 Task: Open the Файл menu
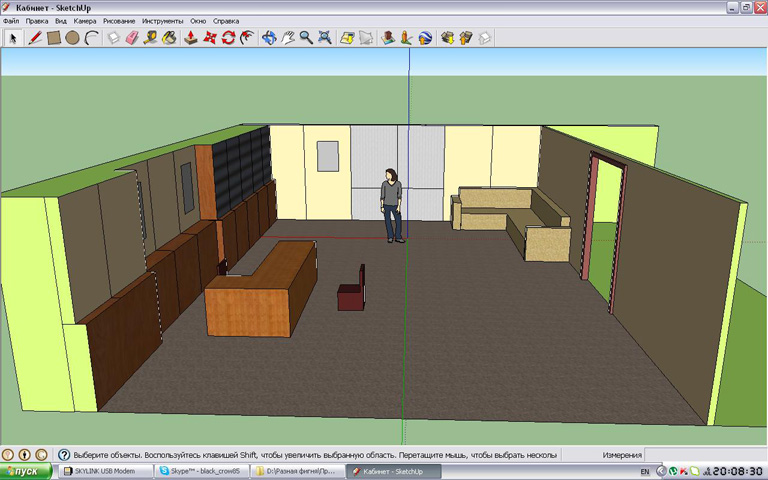tap(11, 21)
